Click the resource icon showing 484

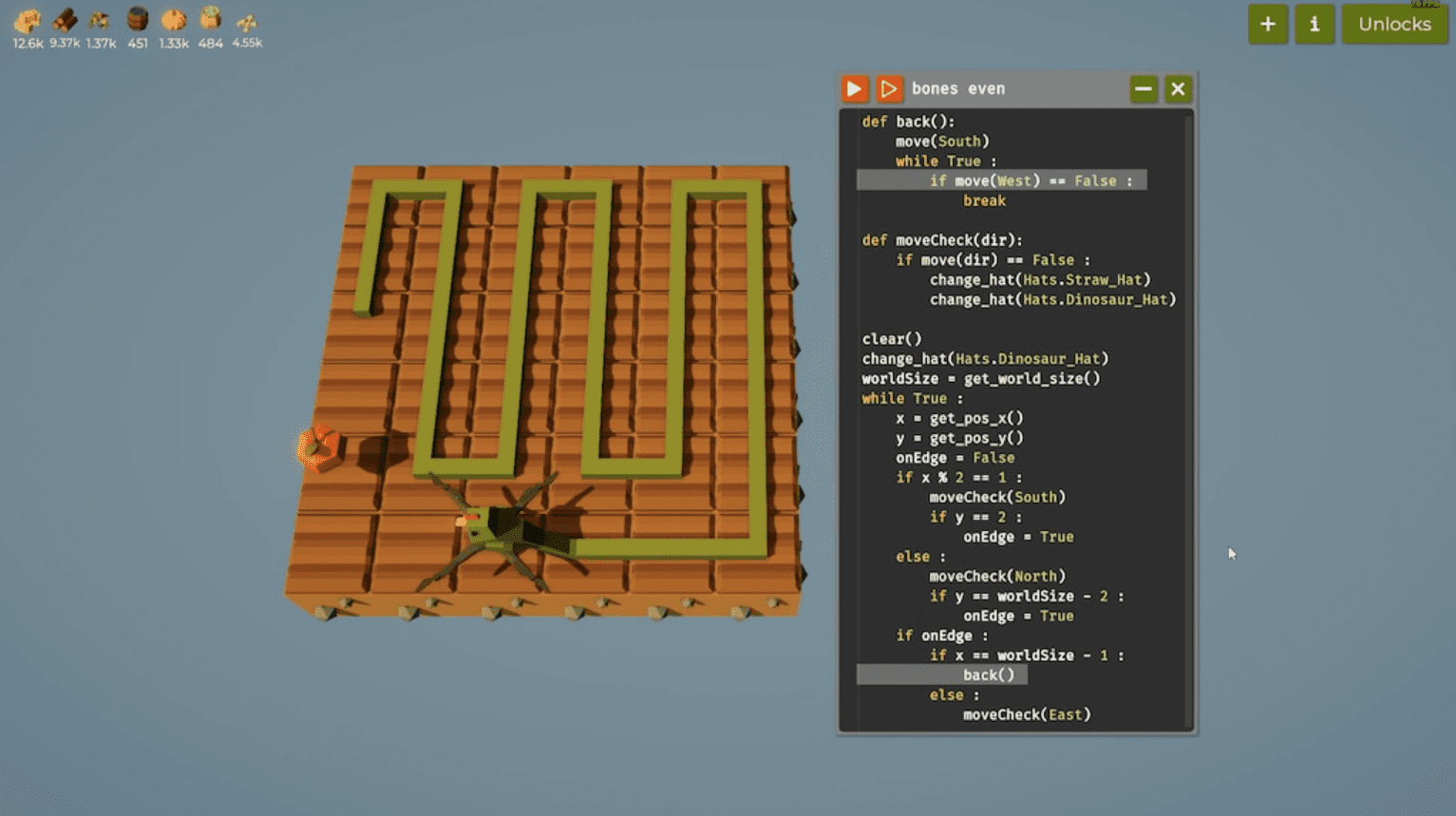(x=210, y=20)
